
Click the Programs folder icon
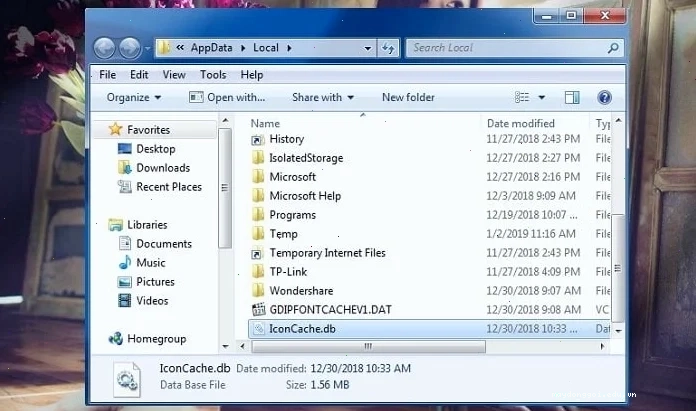[x=257, y=215]
